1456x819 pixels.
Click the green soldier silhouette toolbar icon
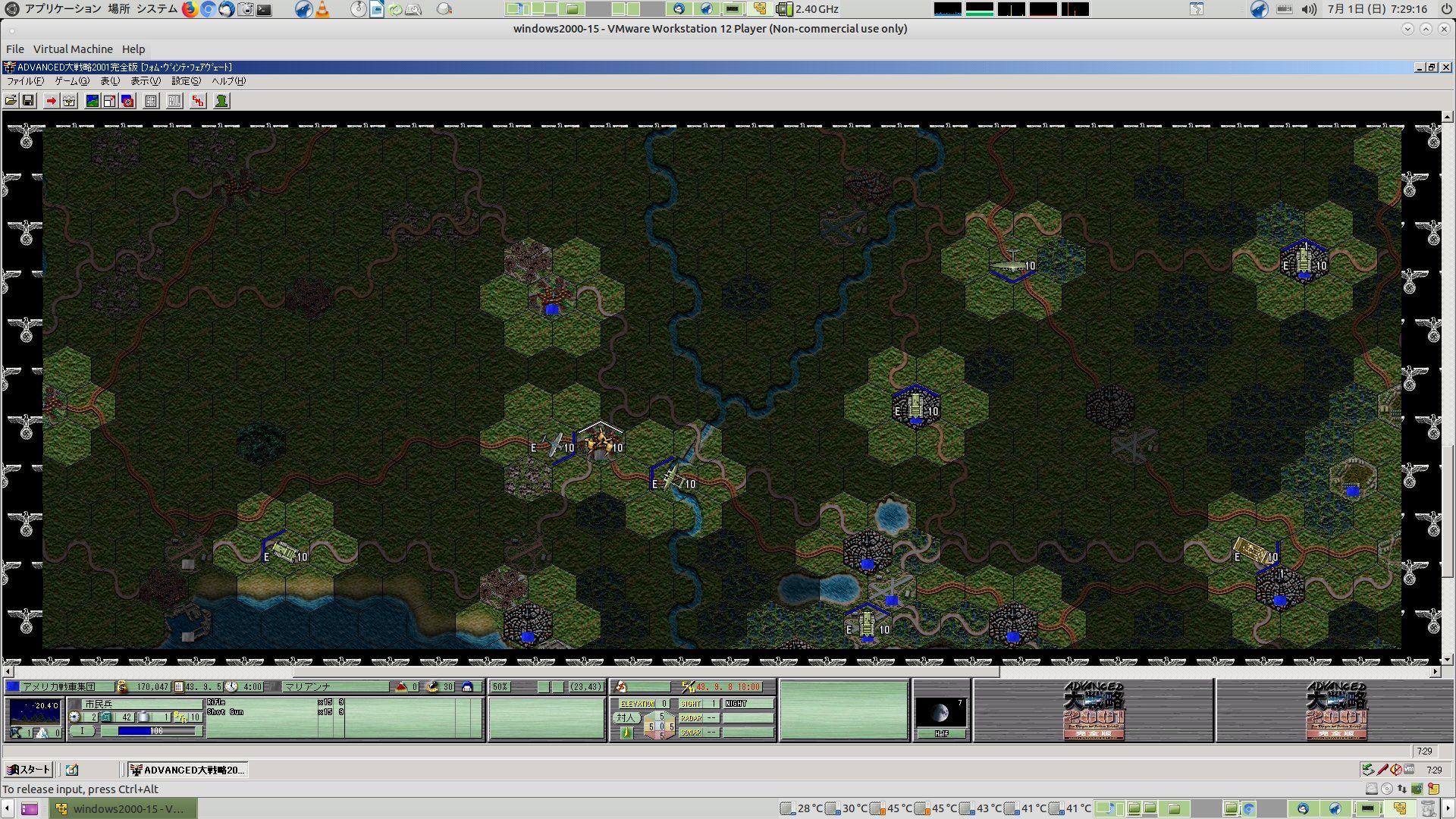point(221,101)
